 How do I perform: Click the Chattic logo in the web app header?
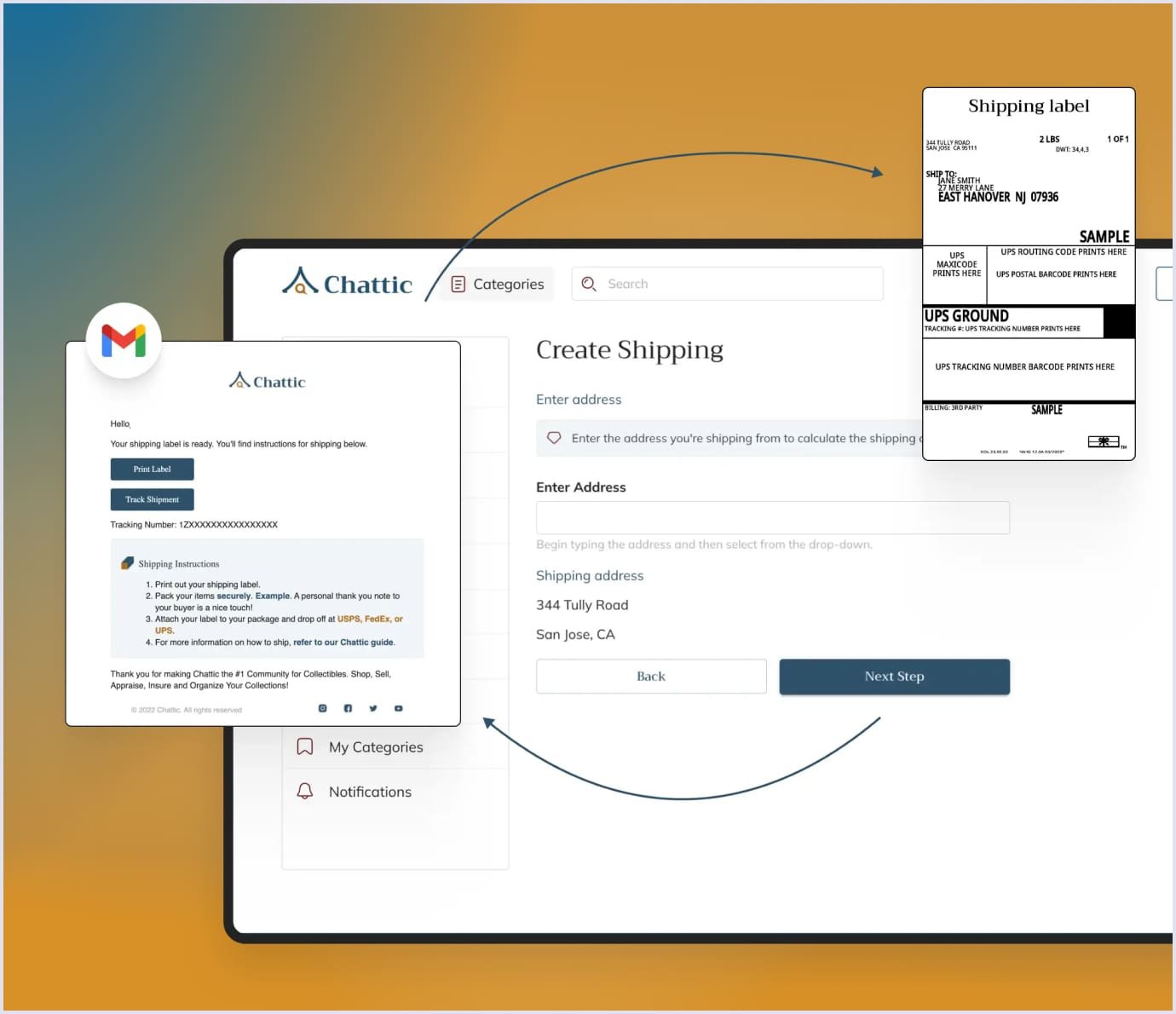(347, 282)
